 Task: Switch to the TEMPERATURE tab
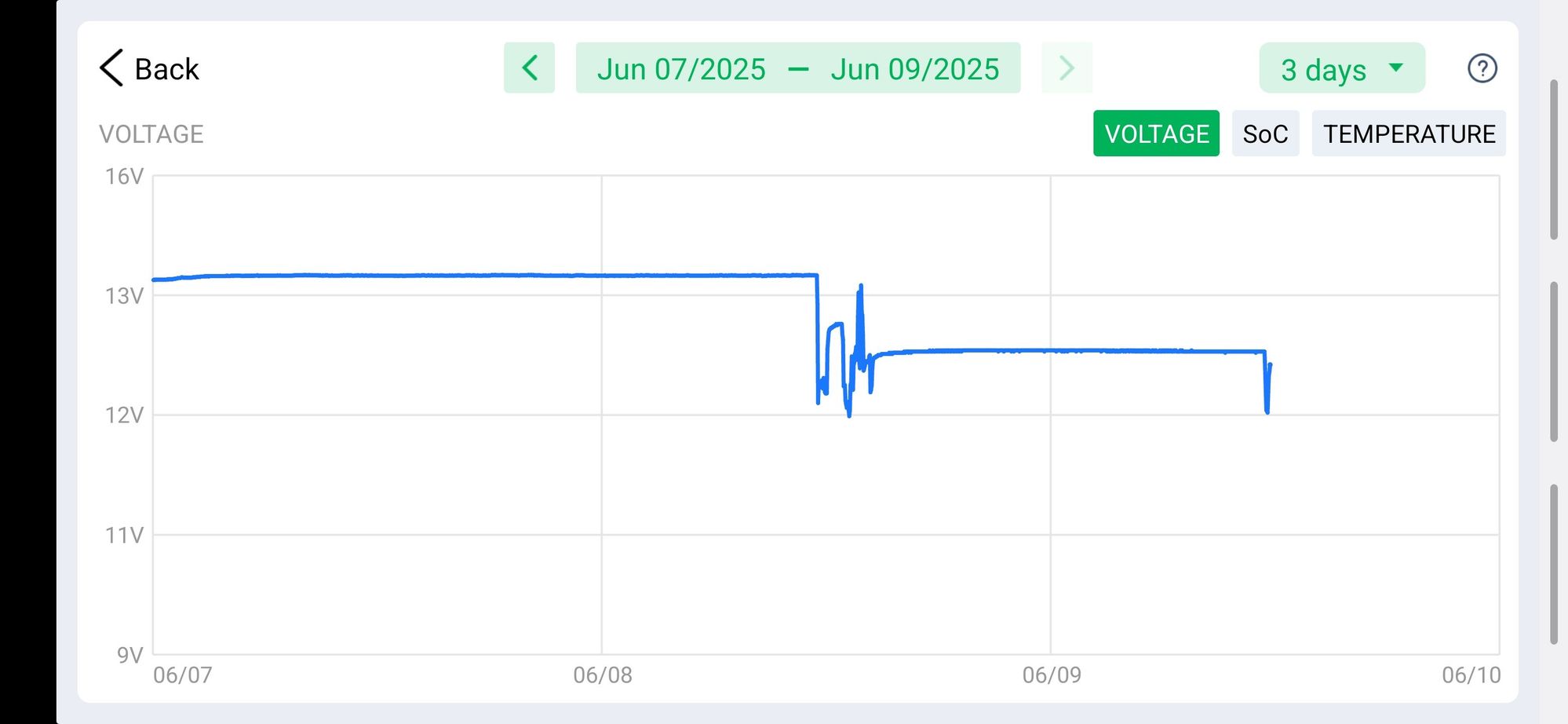[x=1409, y=133]
